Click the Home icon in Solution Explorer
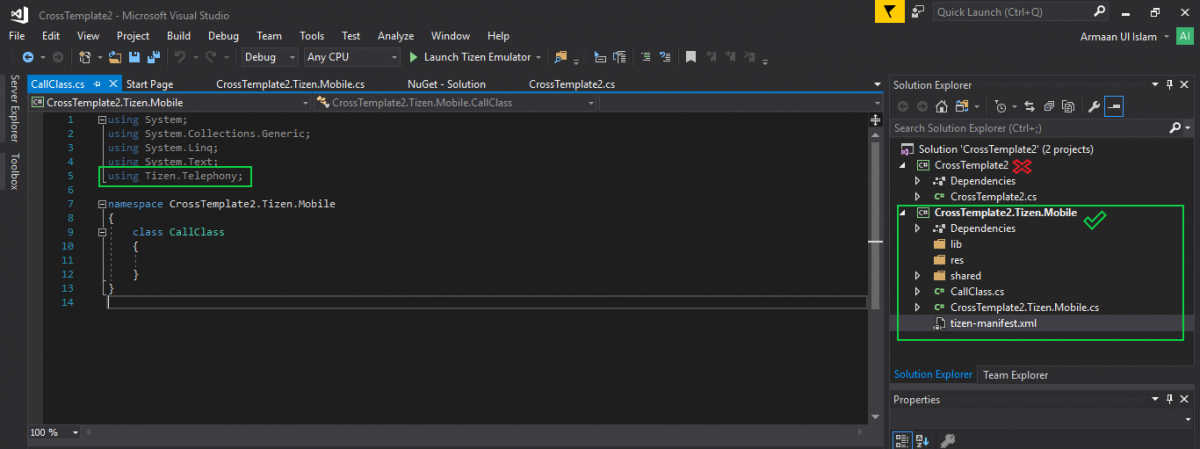 coord(941,106)
